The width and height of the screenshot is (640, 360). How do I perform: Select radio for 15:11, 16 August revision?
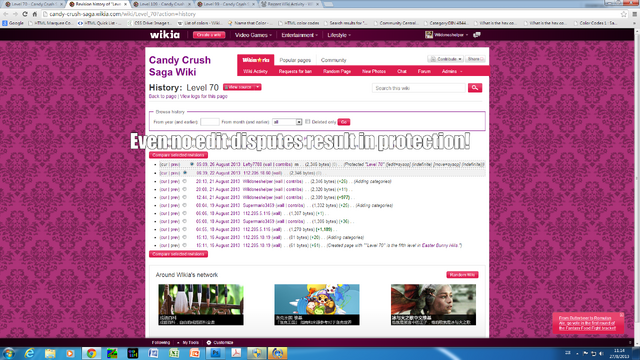[x=184, y=245]
